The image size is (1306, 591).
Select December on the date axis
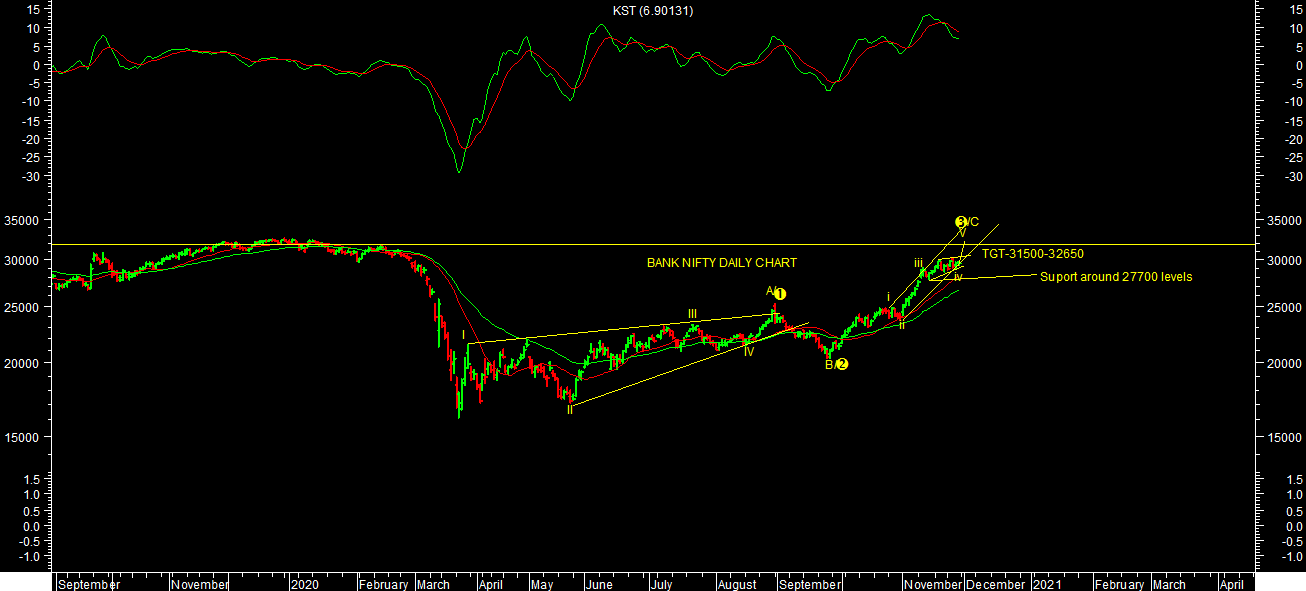point(996,584)
